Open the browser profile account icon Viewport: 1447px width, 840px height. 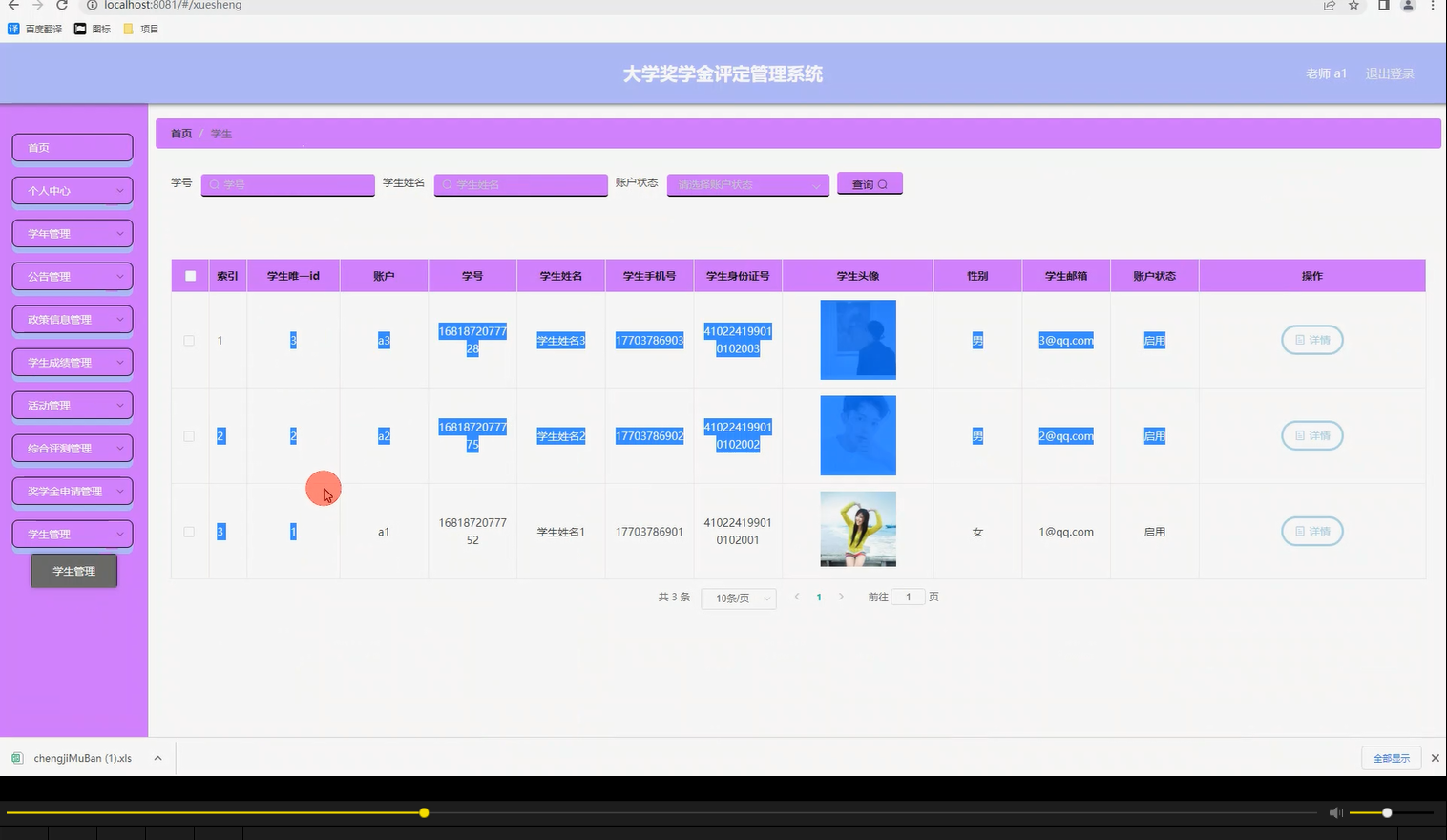(x=1406, y=6)
